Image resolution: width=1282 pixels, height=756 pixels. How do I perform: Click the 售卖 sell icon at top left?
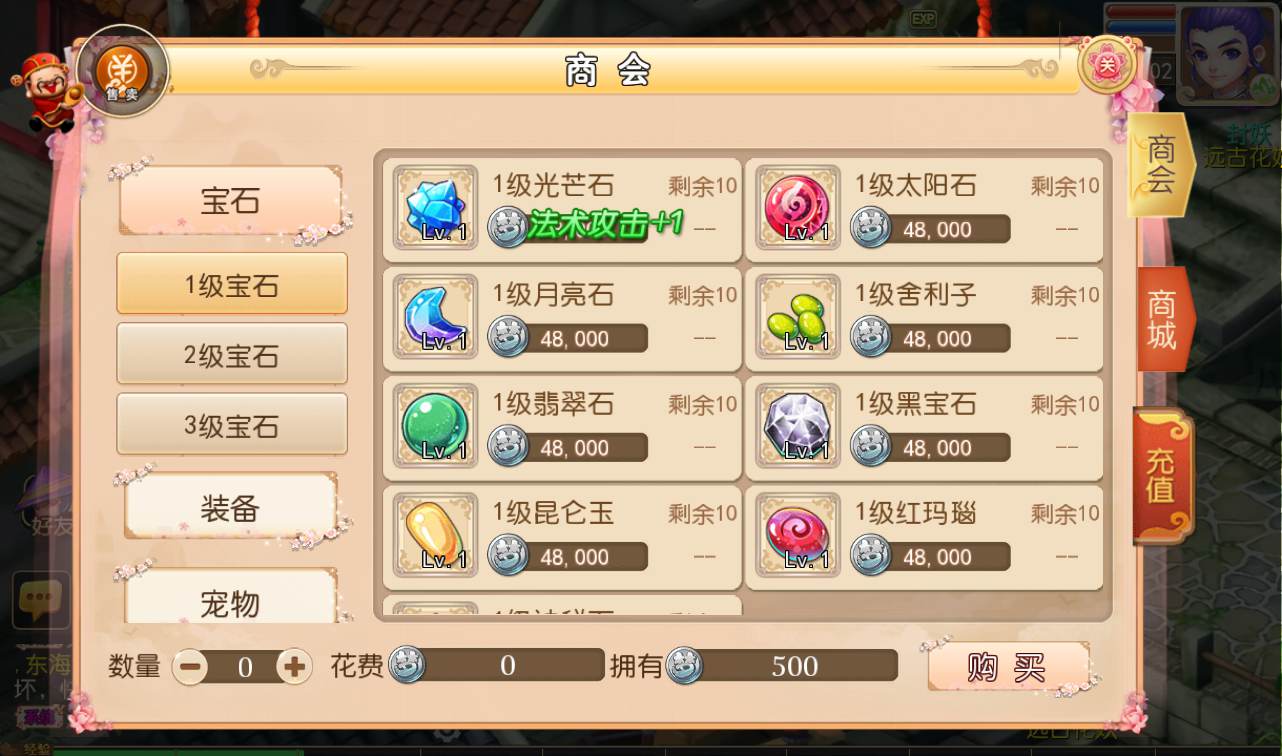(x=123, y=72)
